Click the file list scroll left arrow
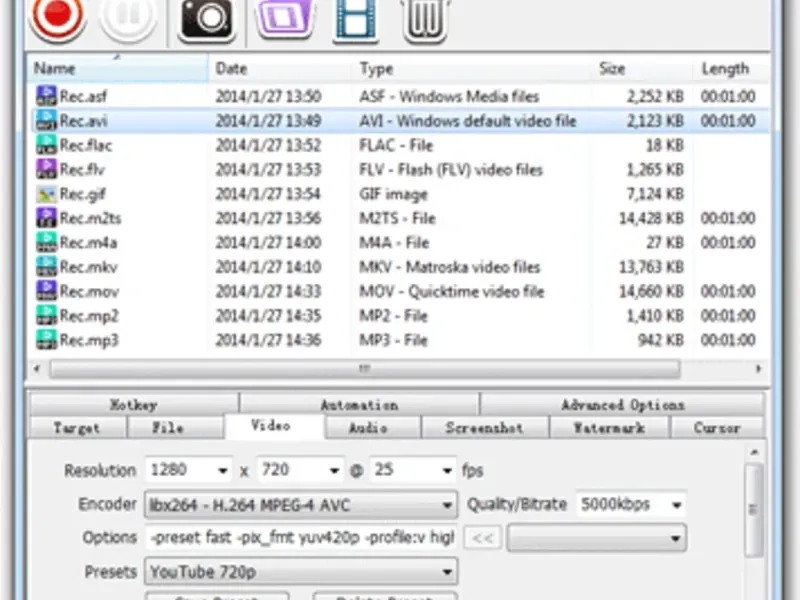The width and height of the screenshot is (800, 600). 36,368
